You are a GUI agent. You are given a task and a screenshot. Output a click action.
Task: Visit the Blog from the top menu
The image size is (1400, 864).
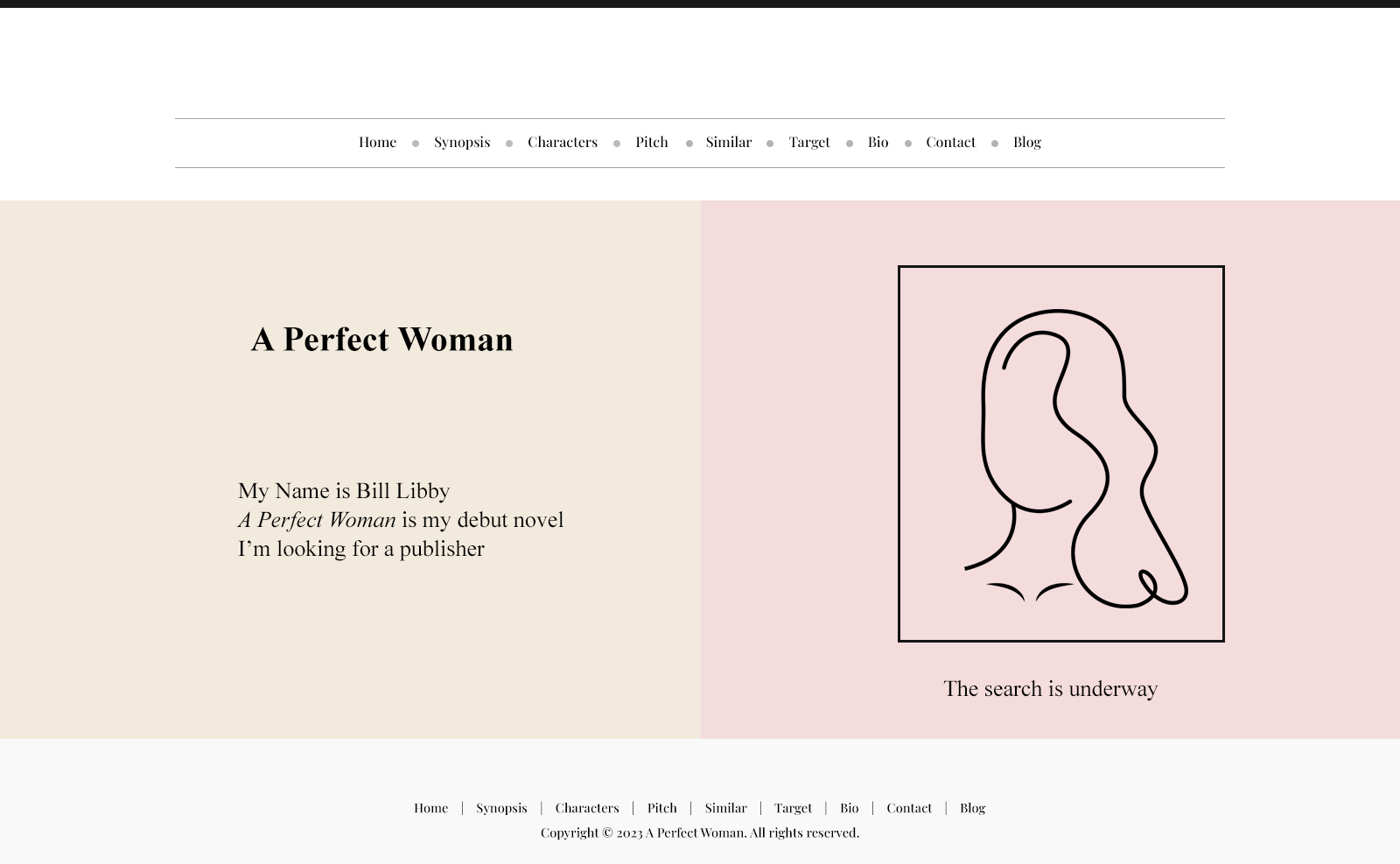click(x=1026, y=142)
